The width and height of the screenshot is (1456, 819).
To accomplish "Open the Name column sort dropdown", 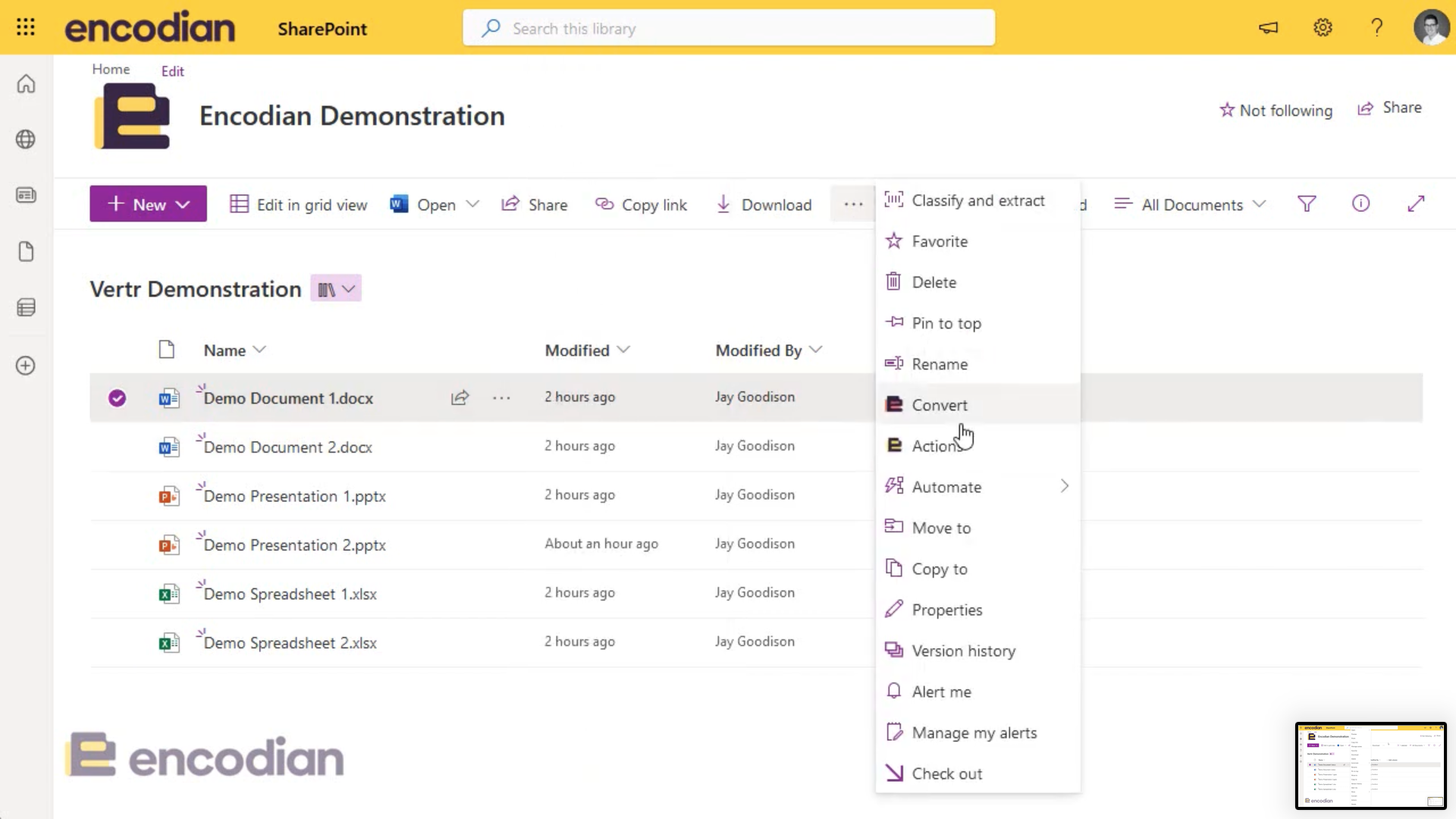I will pos(259,350).
